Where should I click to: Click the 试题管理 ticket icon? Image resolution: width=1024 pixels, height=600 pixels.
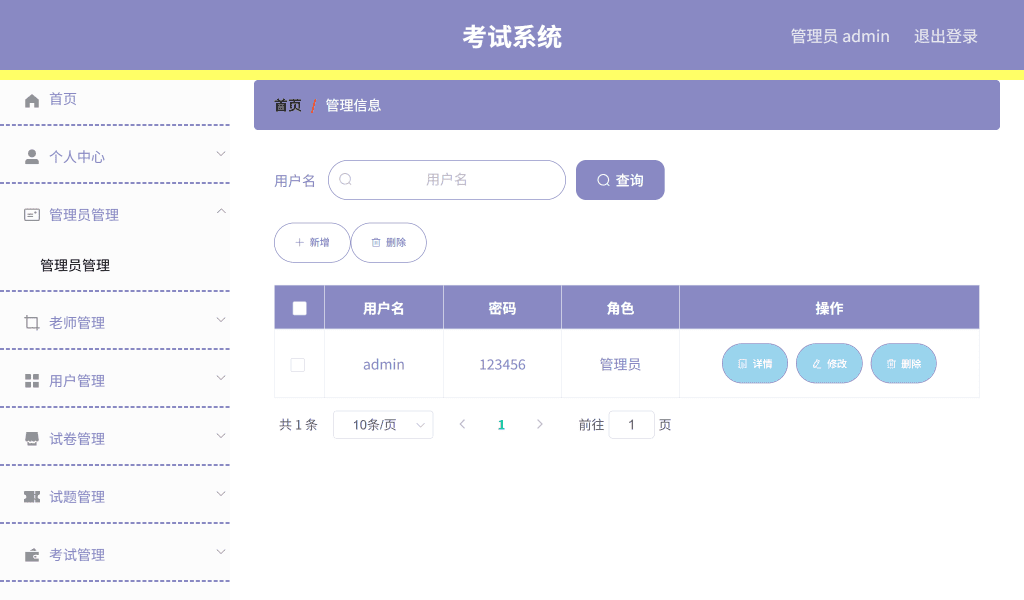tap(29, 496)
